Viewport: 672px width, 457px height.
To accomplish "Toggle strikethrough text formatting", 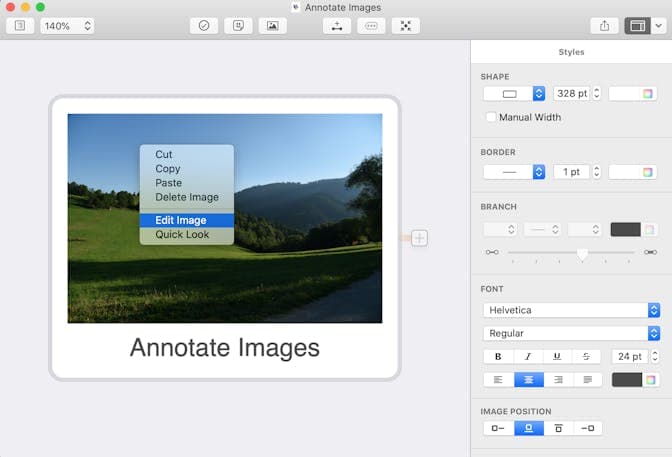I will point(586,357).
